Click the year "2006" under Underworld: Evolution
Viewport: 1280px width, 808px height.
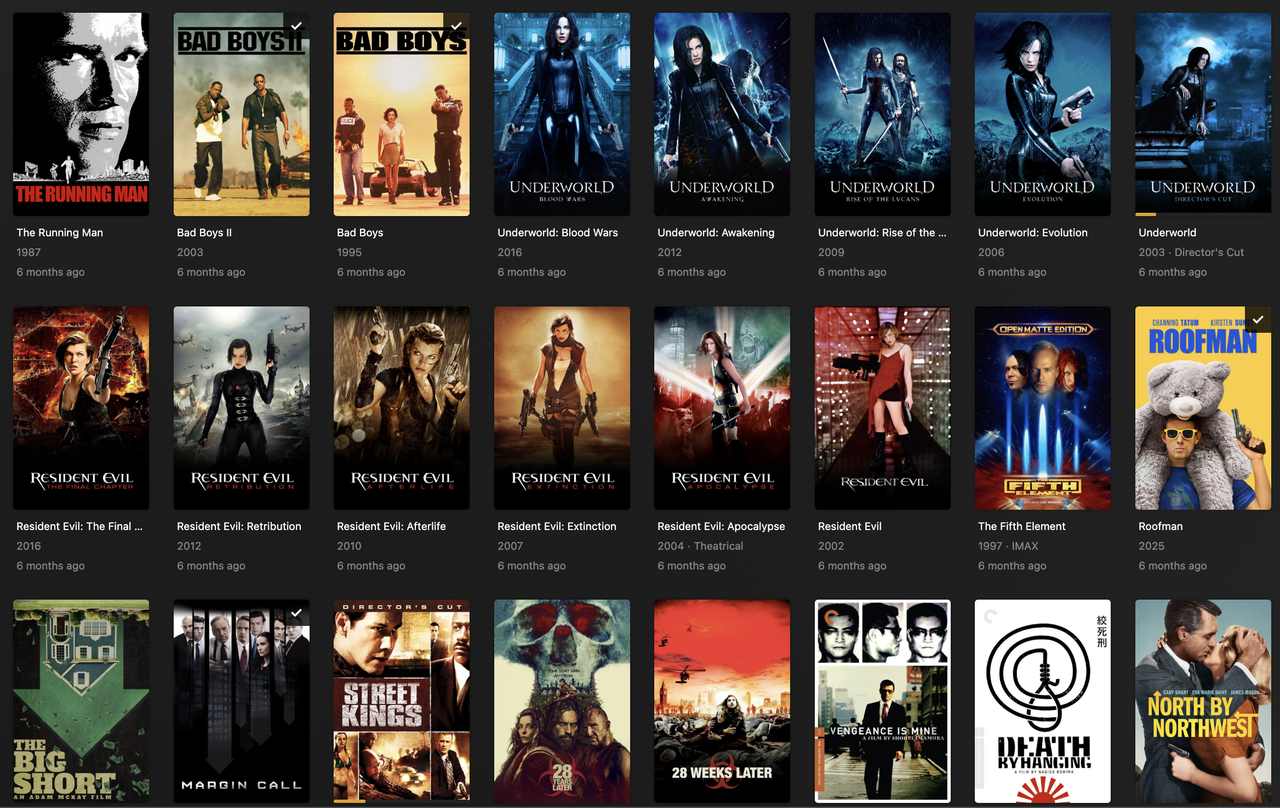991,253
